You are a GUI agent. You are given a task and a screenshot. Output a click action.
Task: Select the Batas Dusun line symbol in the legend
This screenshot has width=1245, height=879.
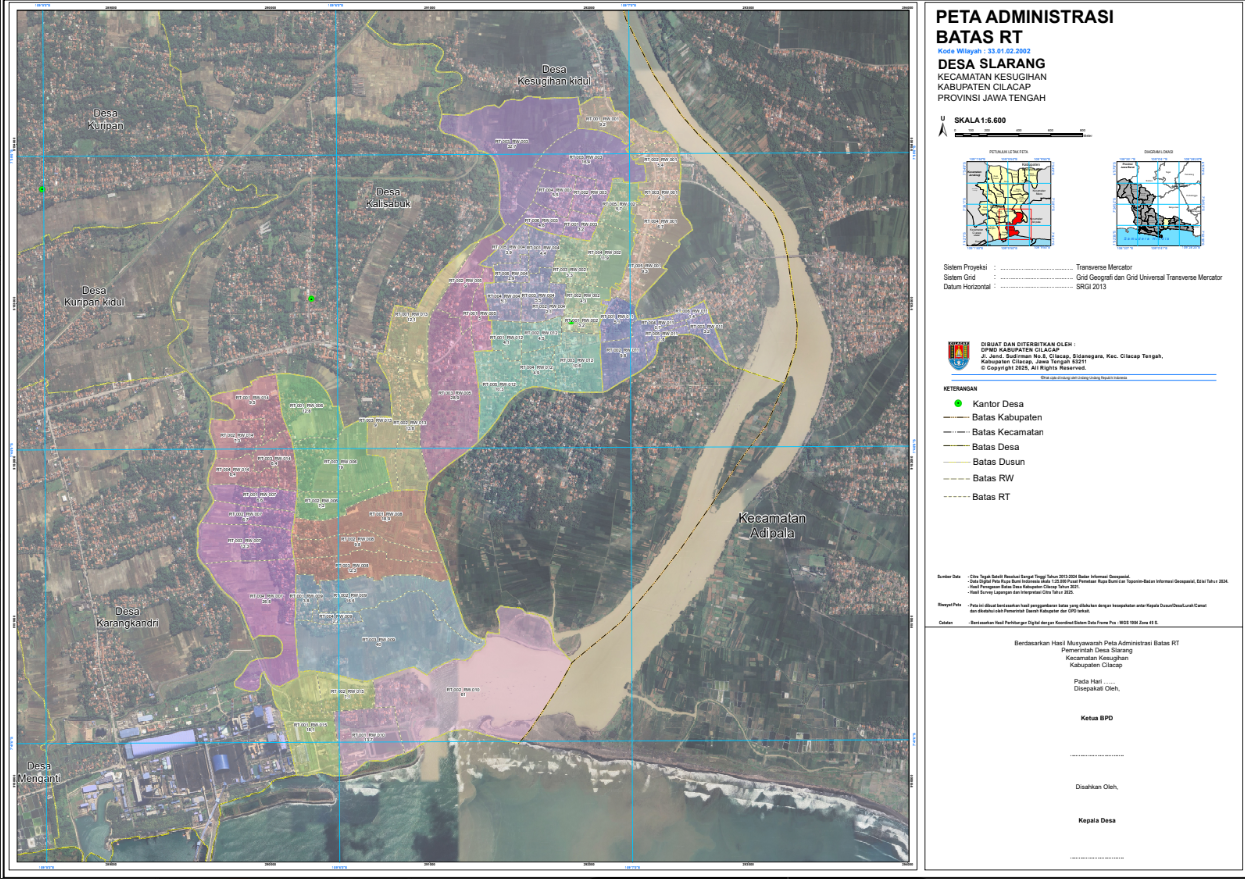coord(956,462)
